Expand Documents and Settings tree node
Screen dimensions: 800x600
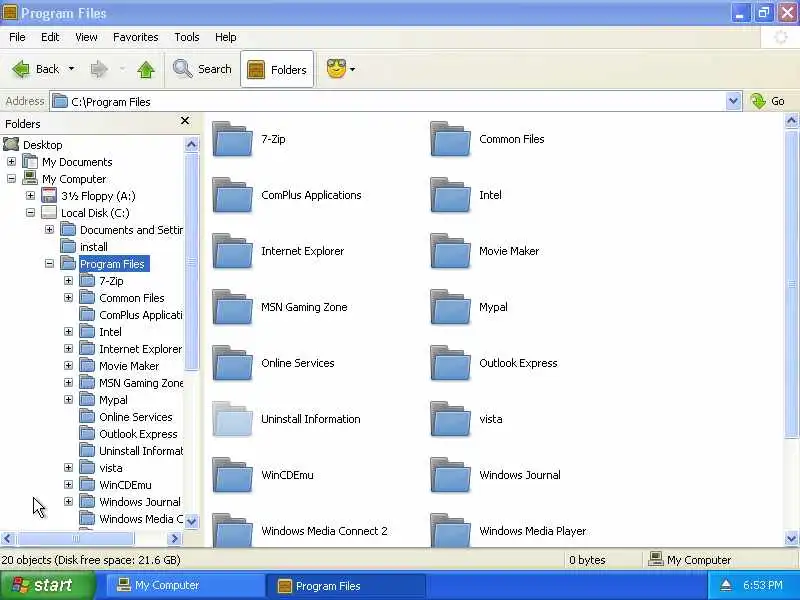coord(49,230)
